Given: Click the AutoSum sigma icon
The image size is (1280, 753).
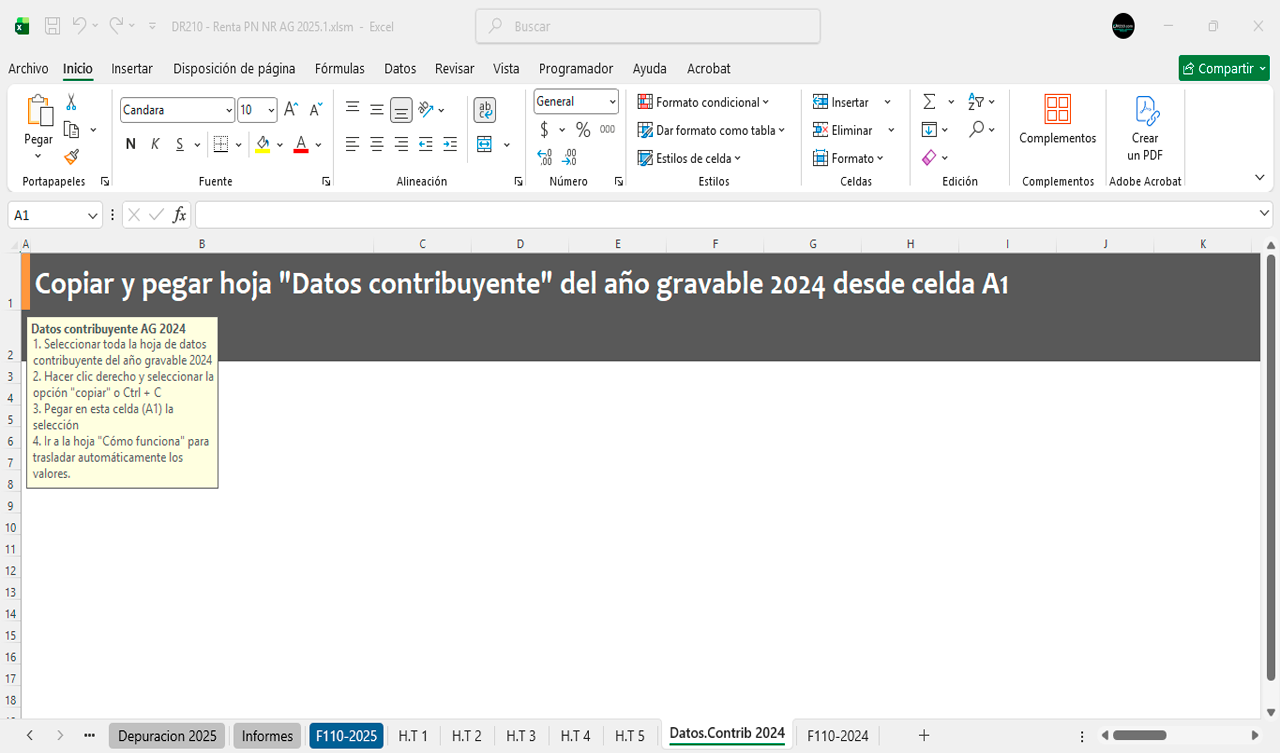Looking at the screenshot, I should [x=929, y=102].
